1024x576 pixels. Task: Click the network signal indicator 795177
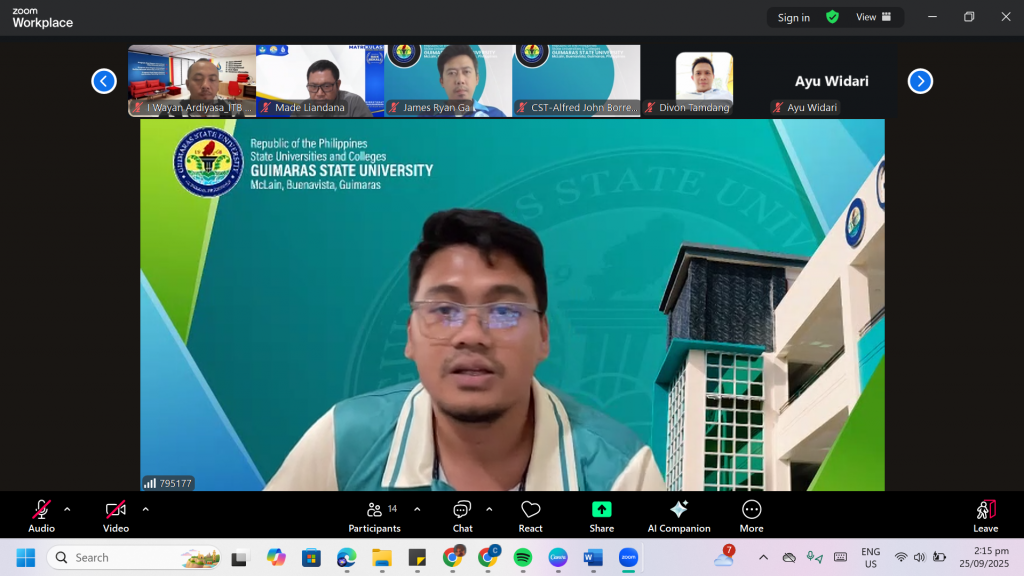(x=168, y=483)
